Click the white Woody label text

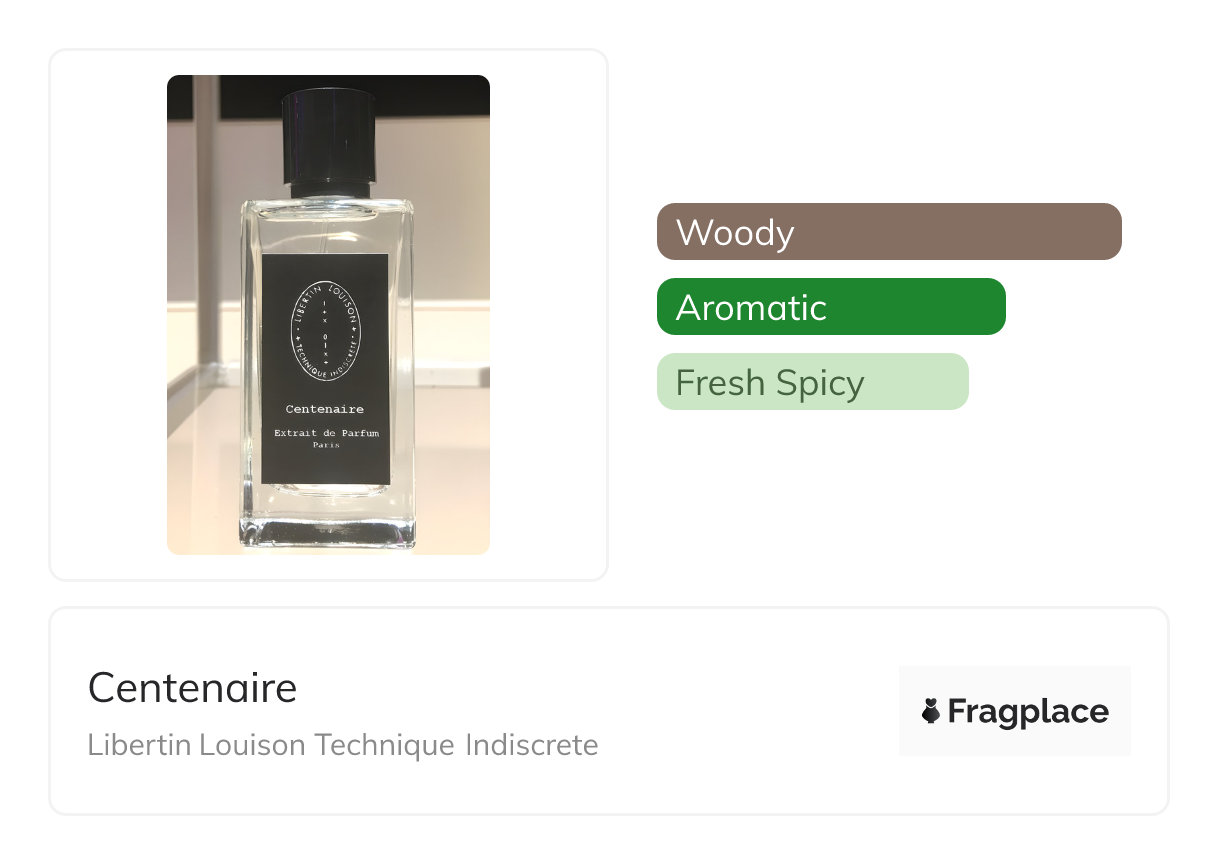pos(735,232)
